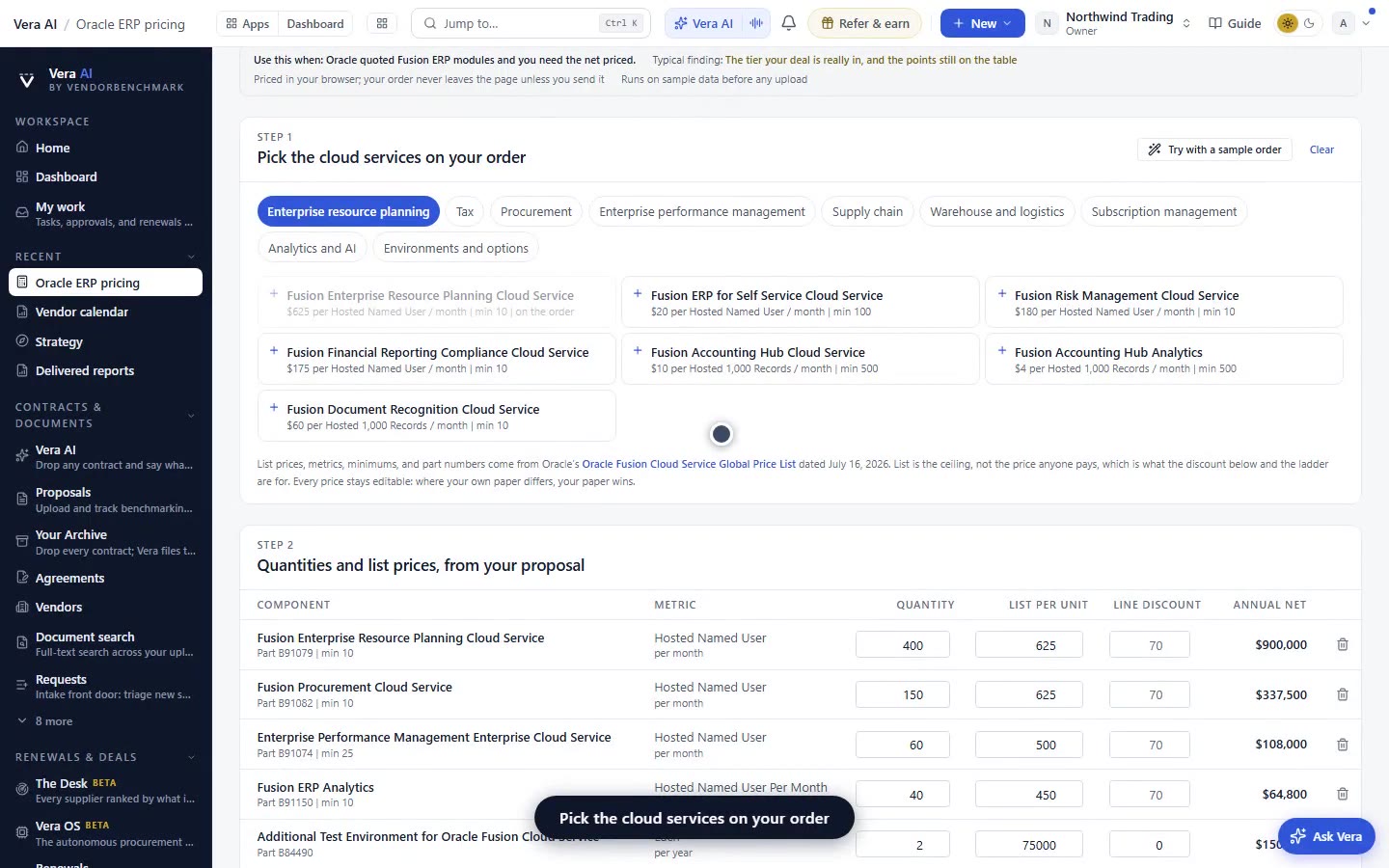Screen dimensions: 1389x868
Task: Switch to Subscription management tab
Action: coord(1164,212)
